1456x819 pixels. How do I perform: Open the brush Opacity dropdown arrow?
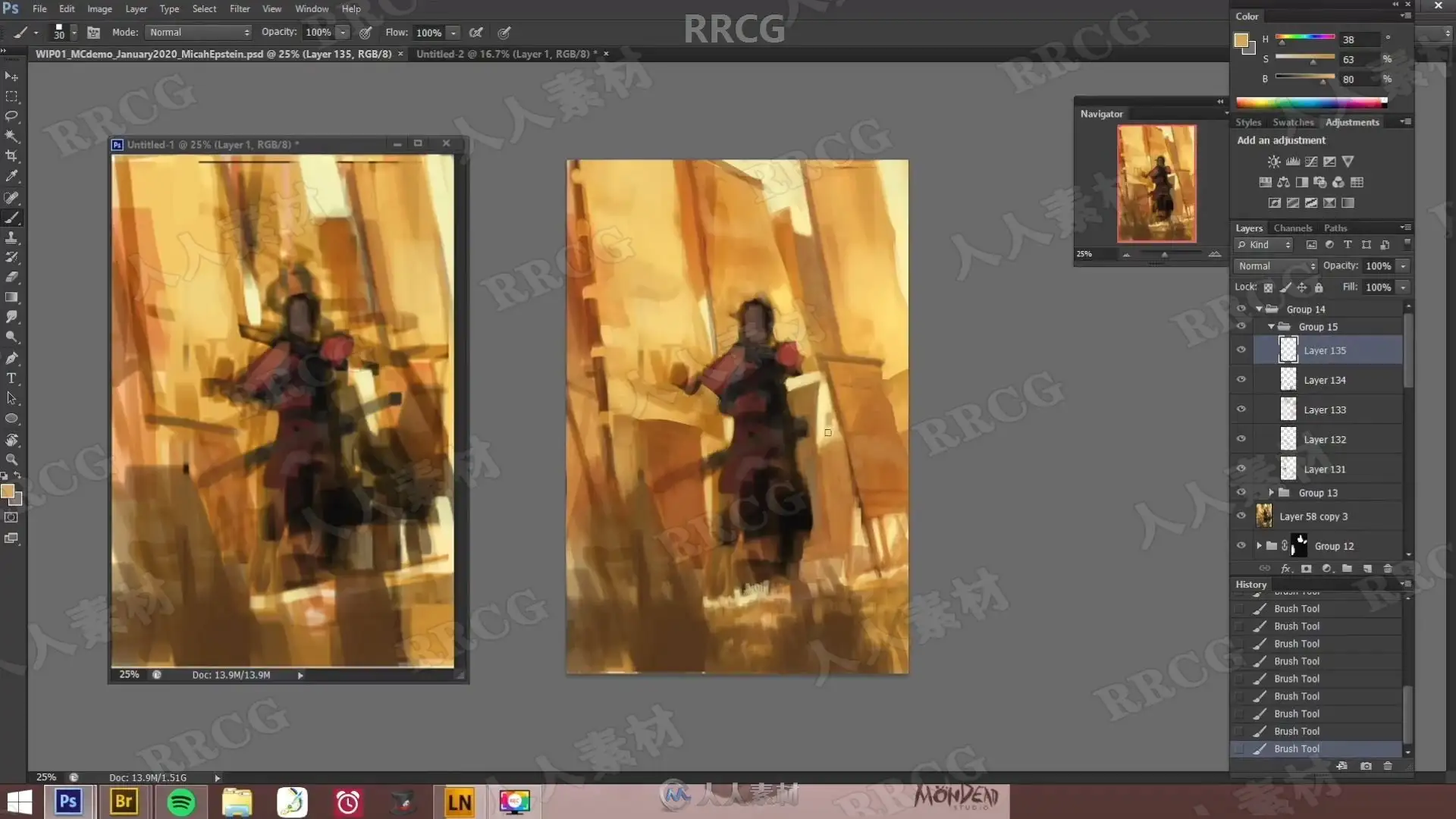(x=343, y=33)
